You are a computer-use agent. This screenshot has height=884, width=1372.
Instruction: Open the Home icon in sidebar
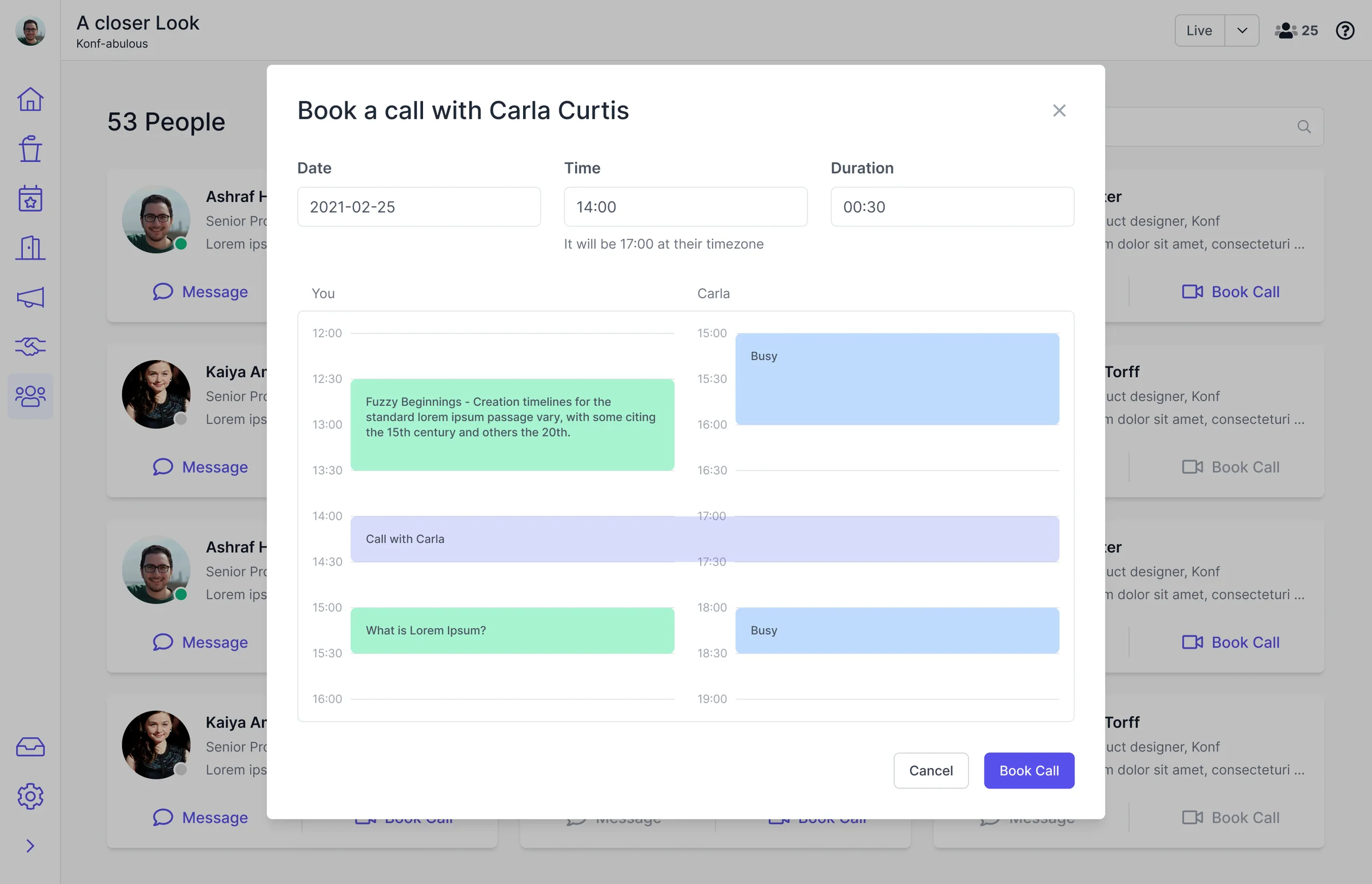click(x=30, y=99)
